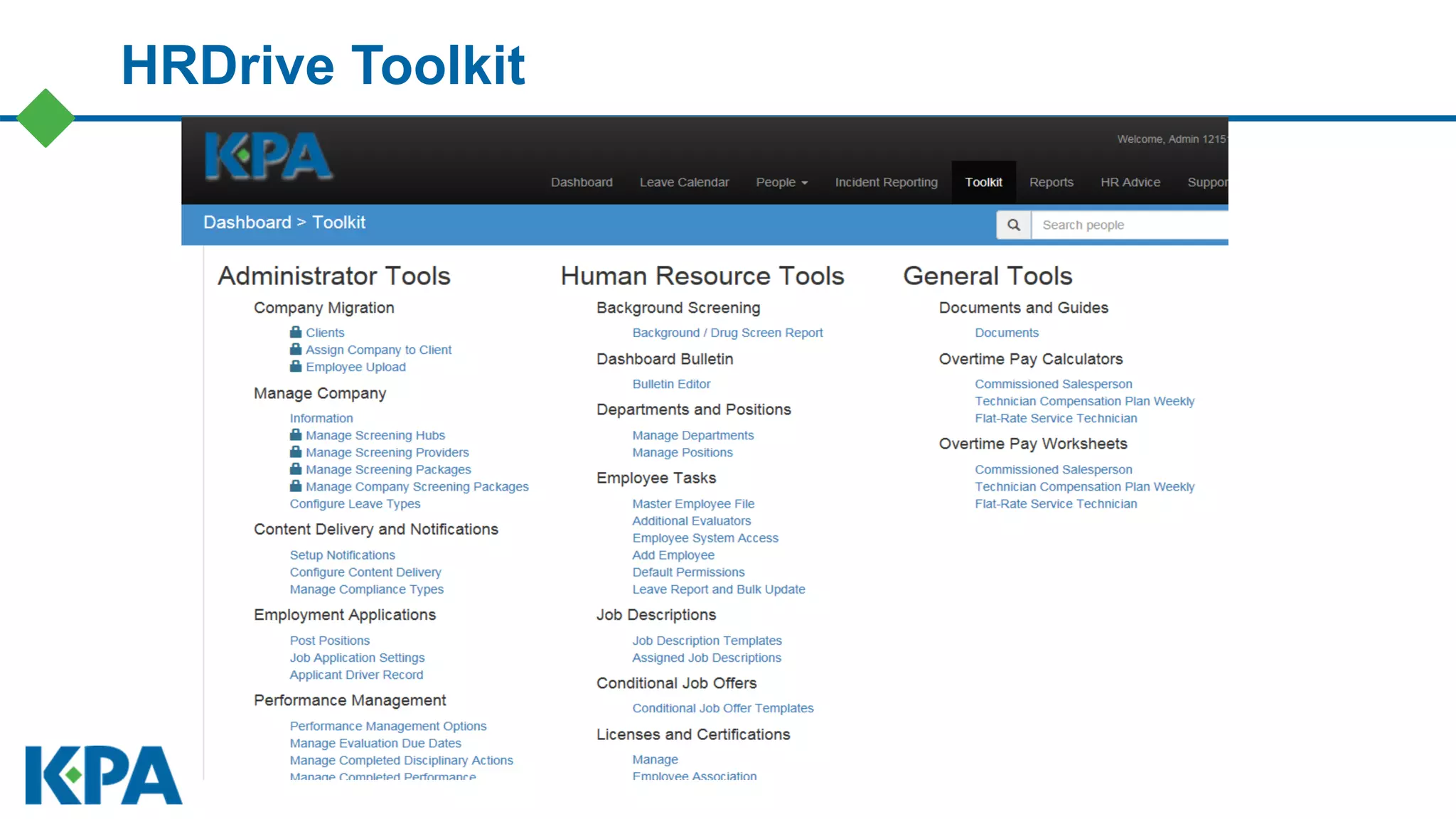This screenshot has width=1456, height=819.
Task: Click the KPA logo in the header bar
Action: coord(268,156)
